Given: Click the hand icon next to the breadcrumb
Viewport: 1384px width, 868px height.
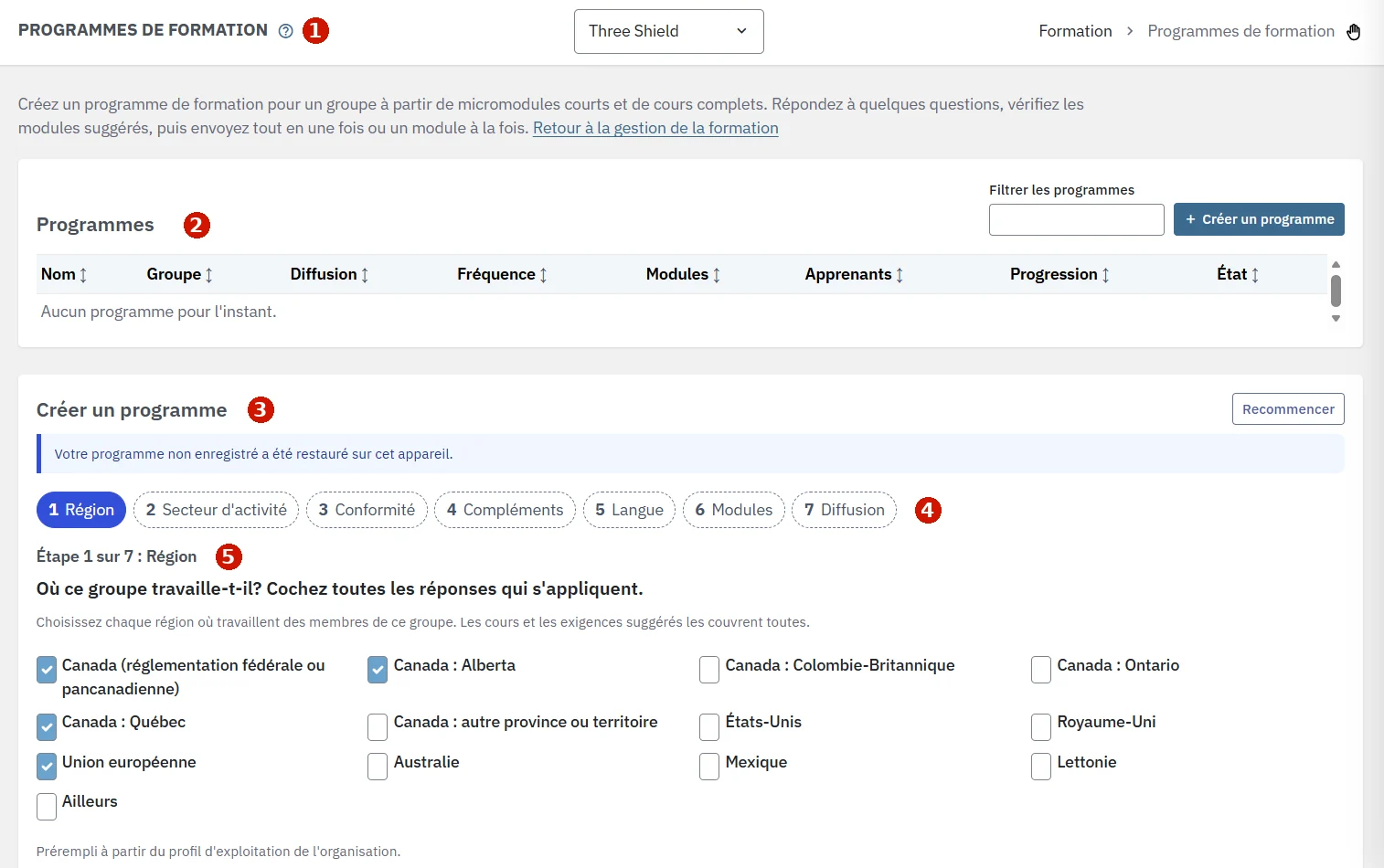Looking at the screenshot, I should 1354,32.
